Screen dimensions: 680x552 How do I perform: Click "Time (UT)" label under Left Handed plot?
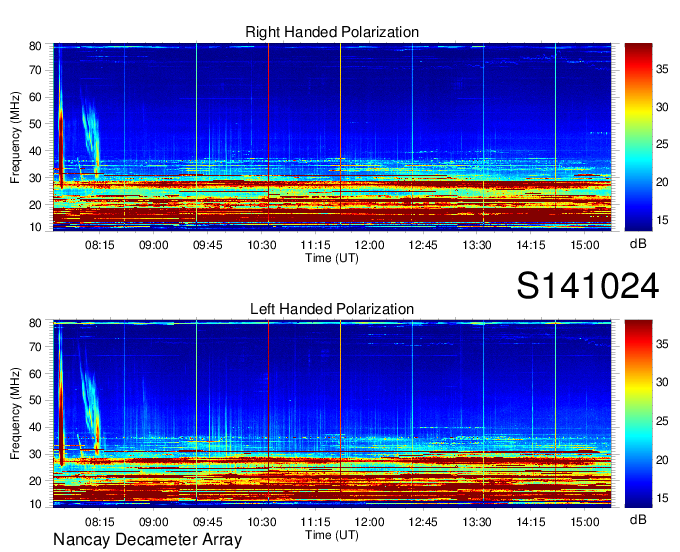[332, 535]
